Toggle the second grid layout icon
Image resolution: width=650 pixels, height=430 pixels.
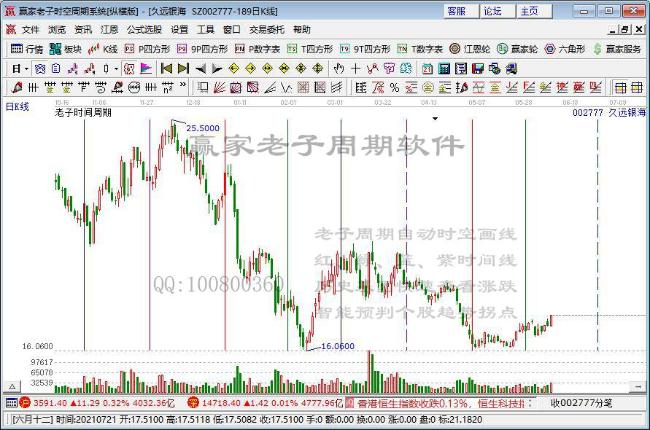pos(637,87)
